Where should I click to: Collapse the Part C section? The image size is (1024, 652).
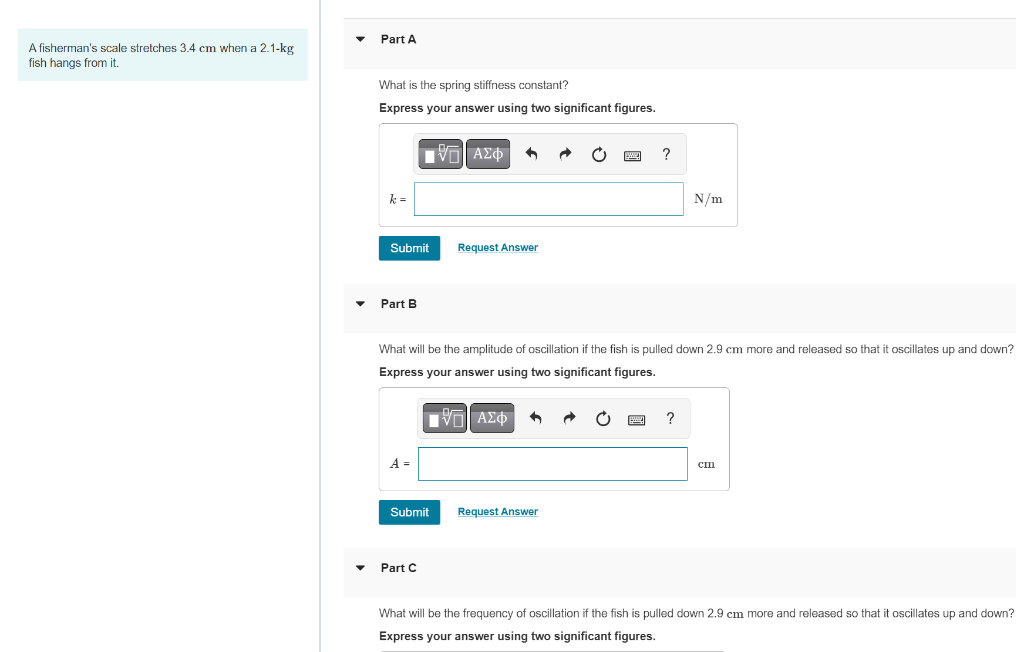[360, 568]
